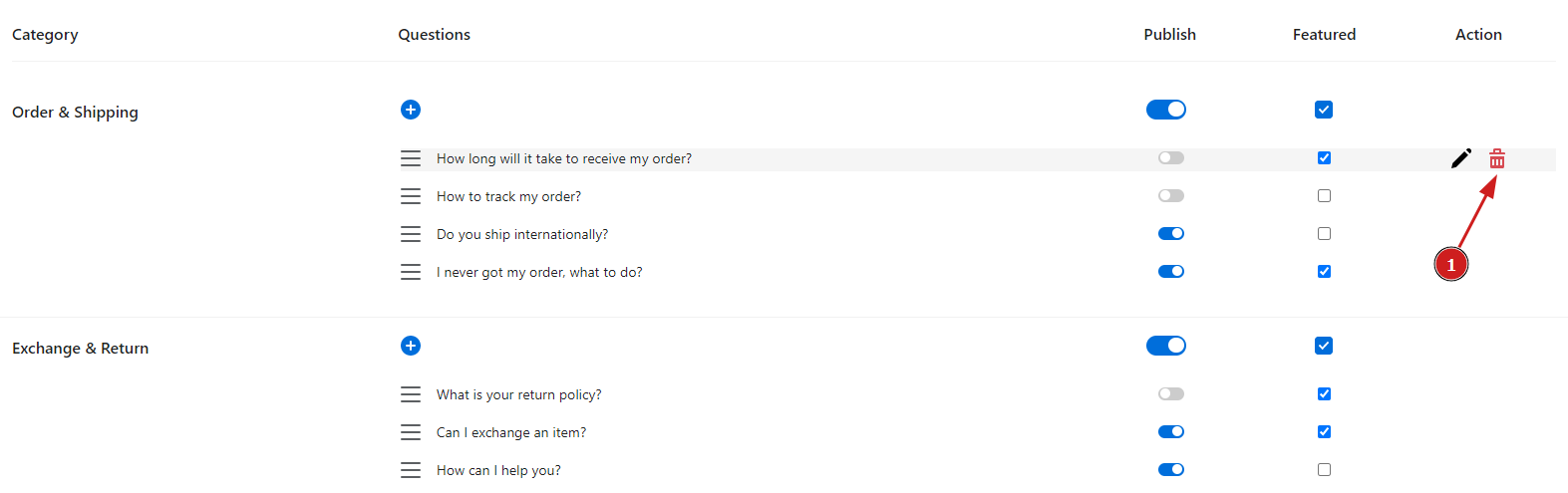Click drag handle next to 'Can I exchange an item?'
This screenshot has height=493, width=1568.
tap(411, 432)
